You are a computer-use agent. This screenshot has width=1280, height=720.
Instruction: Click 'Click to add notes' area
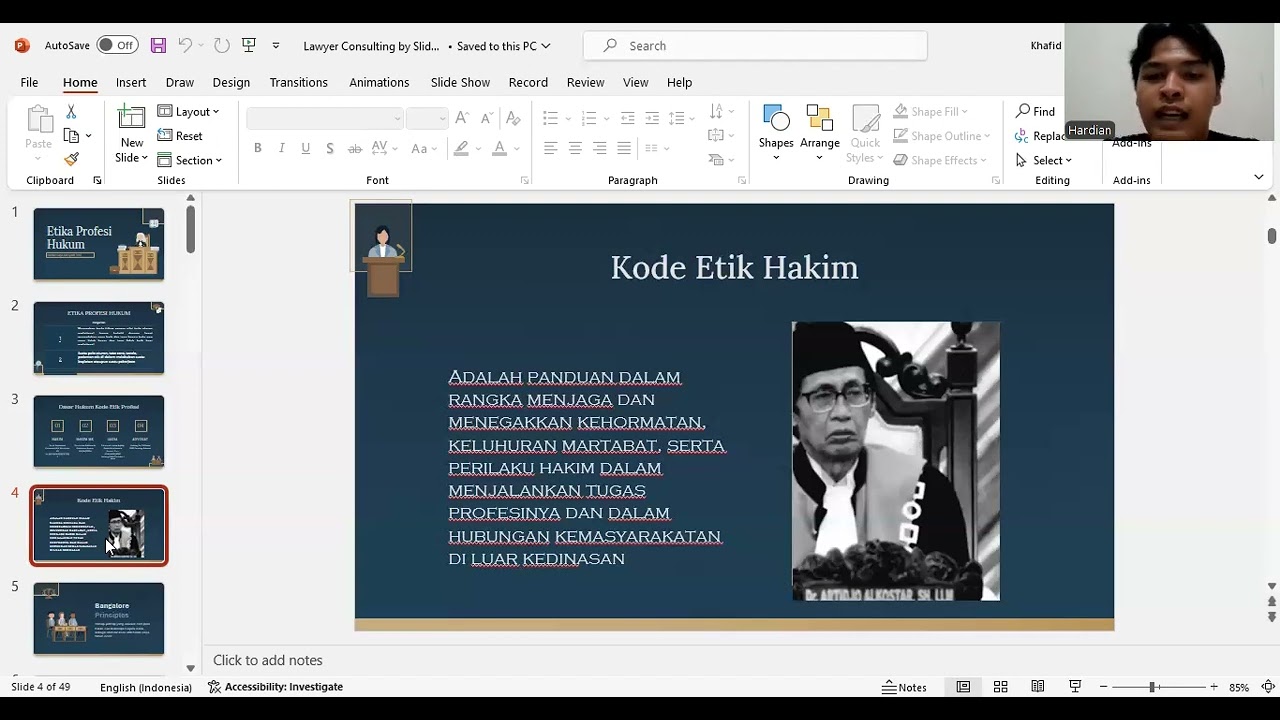(268, 660)
